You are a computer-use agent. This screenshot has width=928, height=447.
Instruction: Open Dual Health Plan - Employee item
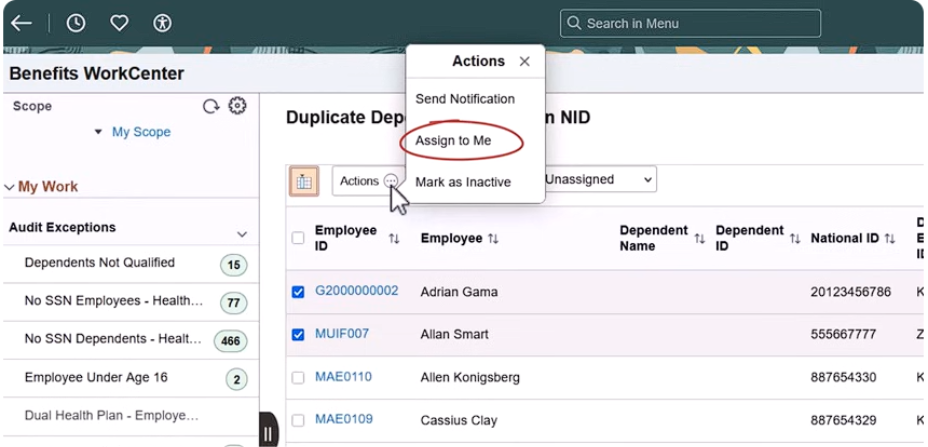(111, 416)
